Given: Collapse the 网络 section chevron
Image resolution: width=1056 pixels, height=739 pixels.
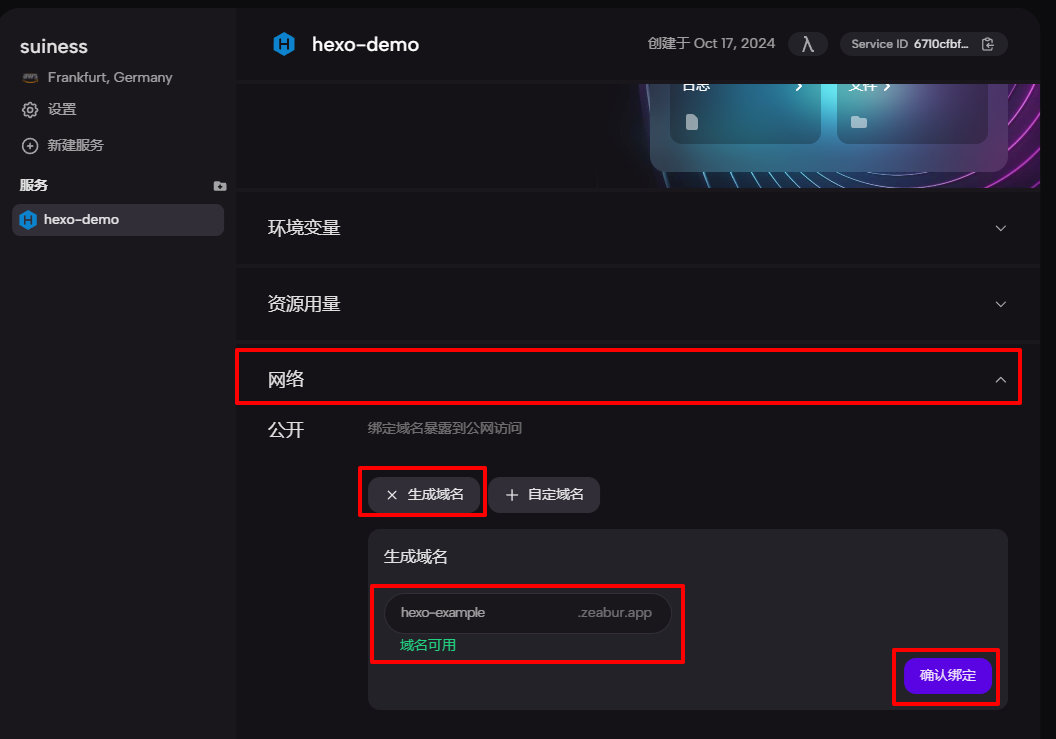Looking at the screenshot, I should click(1001, 380).
